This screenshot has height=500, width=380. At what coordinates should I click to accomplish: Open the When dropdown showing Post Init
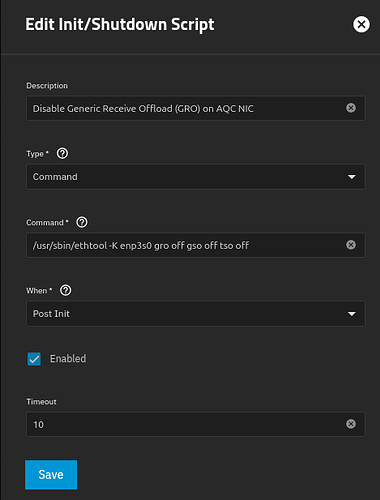[x=196, y=314]
